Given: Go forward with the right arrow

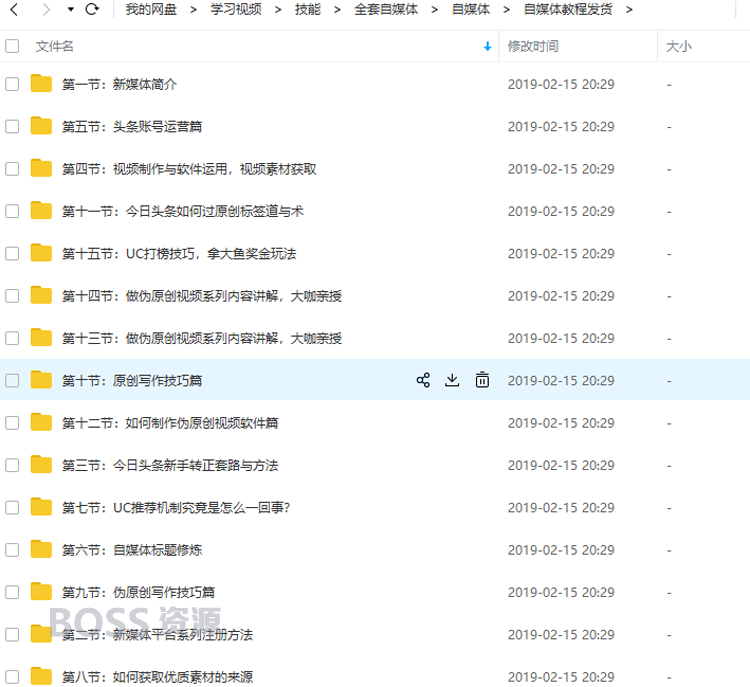Looking at the screenshot, I should coord(46,9).
